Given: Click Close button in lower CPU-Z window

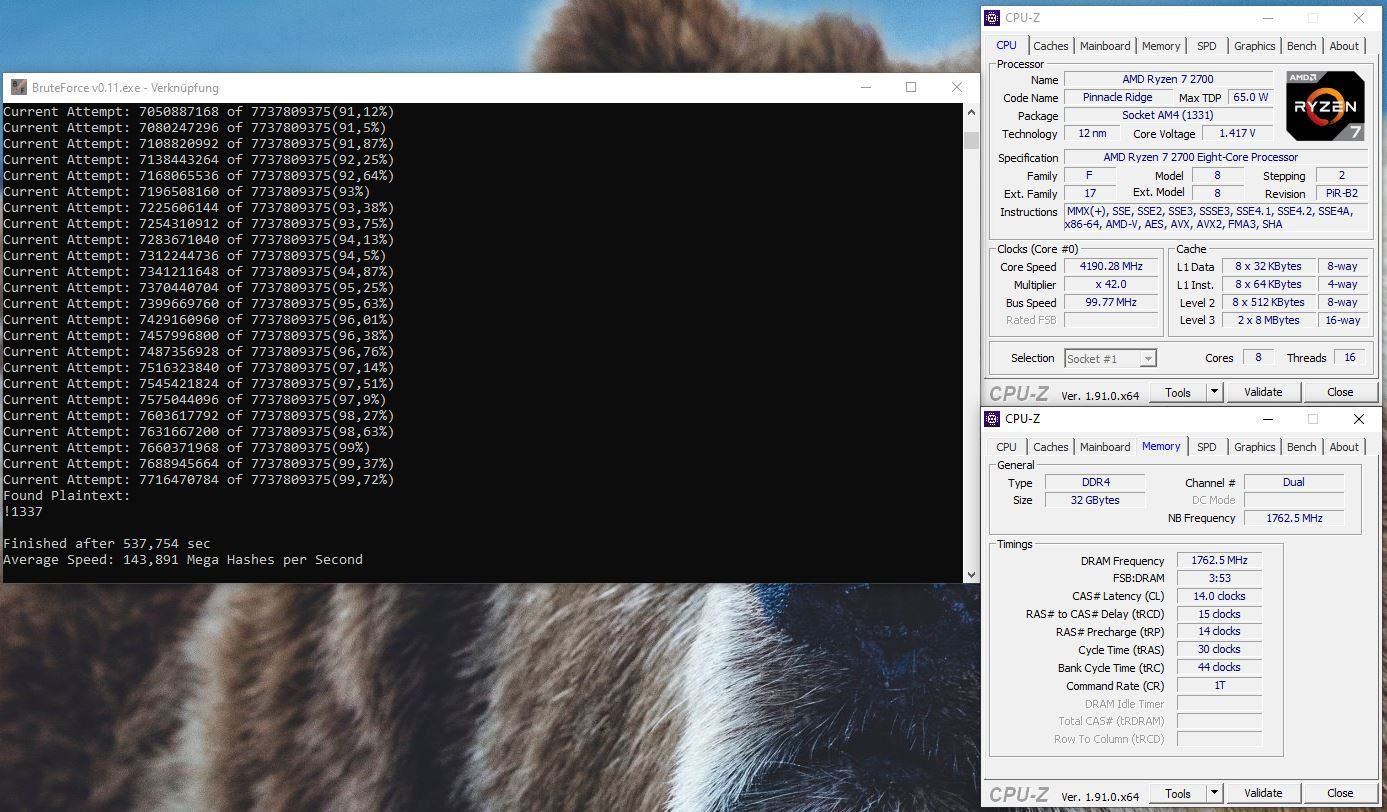Looking at the screenshot, I should tap(1340, 793).
